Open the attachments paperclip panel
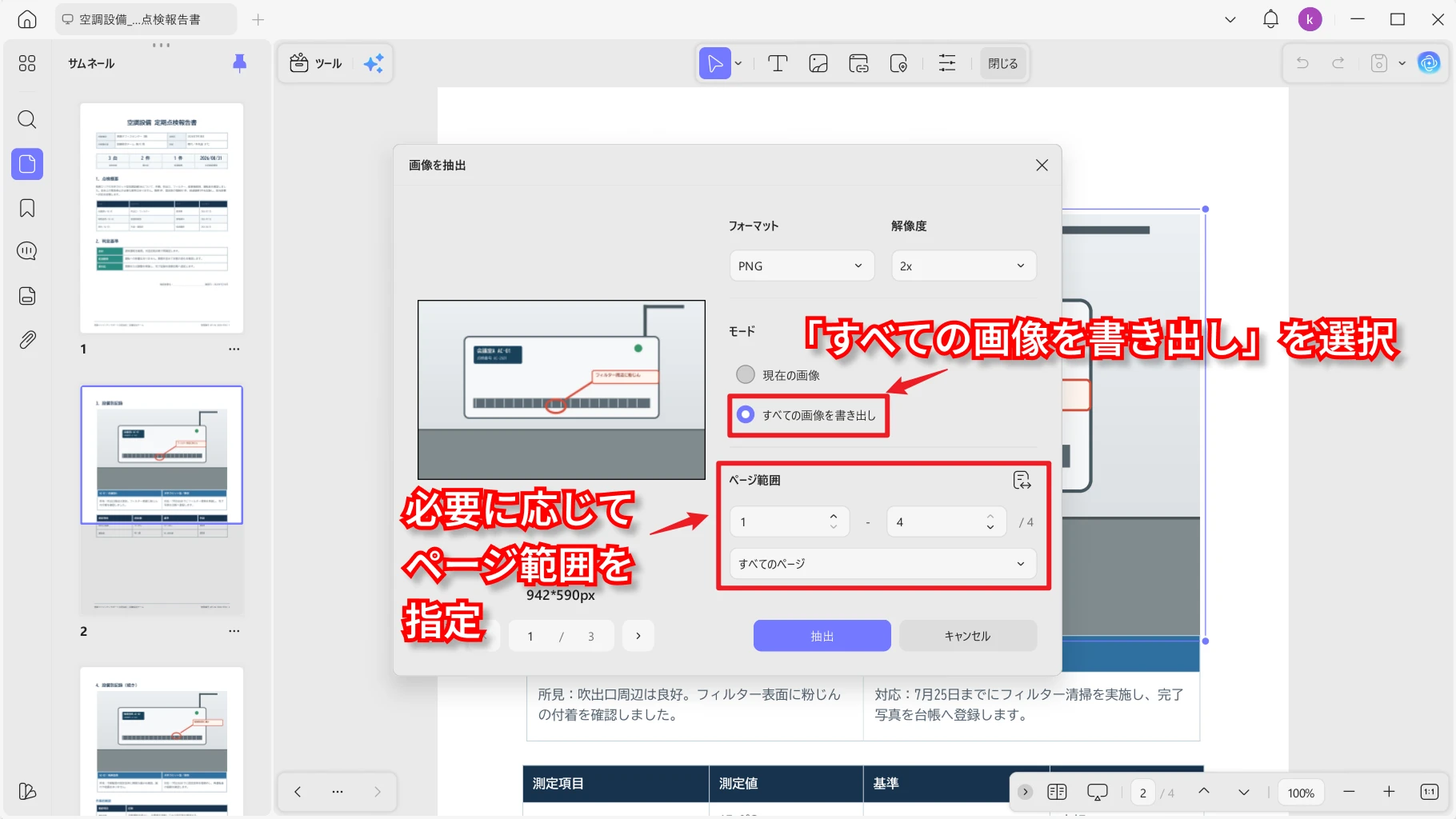1456x819 pixels. coord(27,340)
